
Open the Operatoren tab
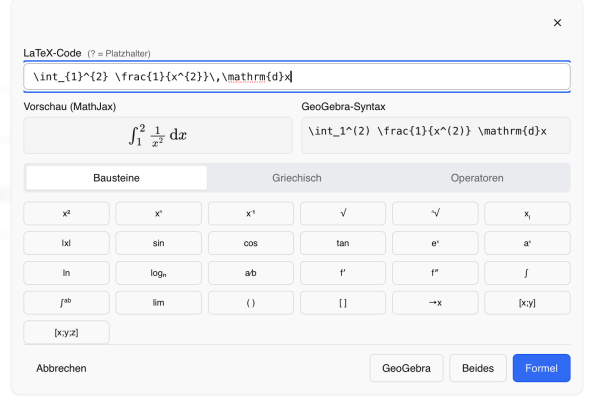(478, 178)
